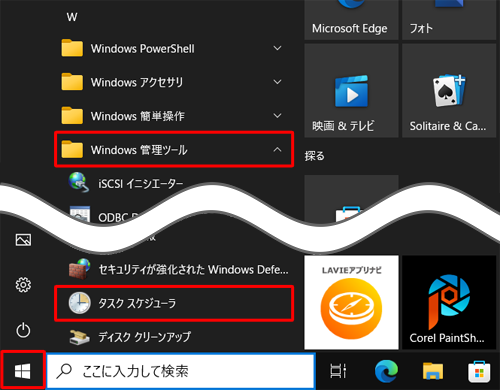Open Microsoft Store from the taskbar

(x=479, y=372)
